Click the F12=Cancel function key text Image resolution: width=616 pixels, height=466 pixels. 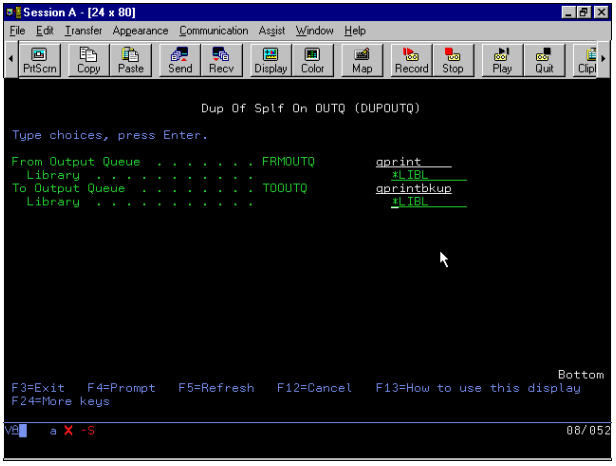point(314,388)
